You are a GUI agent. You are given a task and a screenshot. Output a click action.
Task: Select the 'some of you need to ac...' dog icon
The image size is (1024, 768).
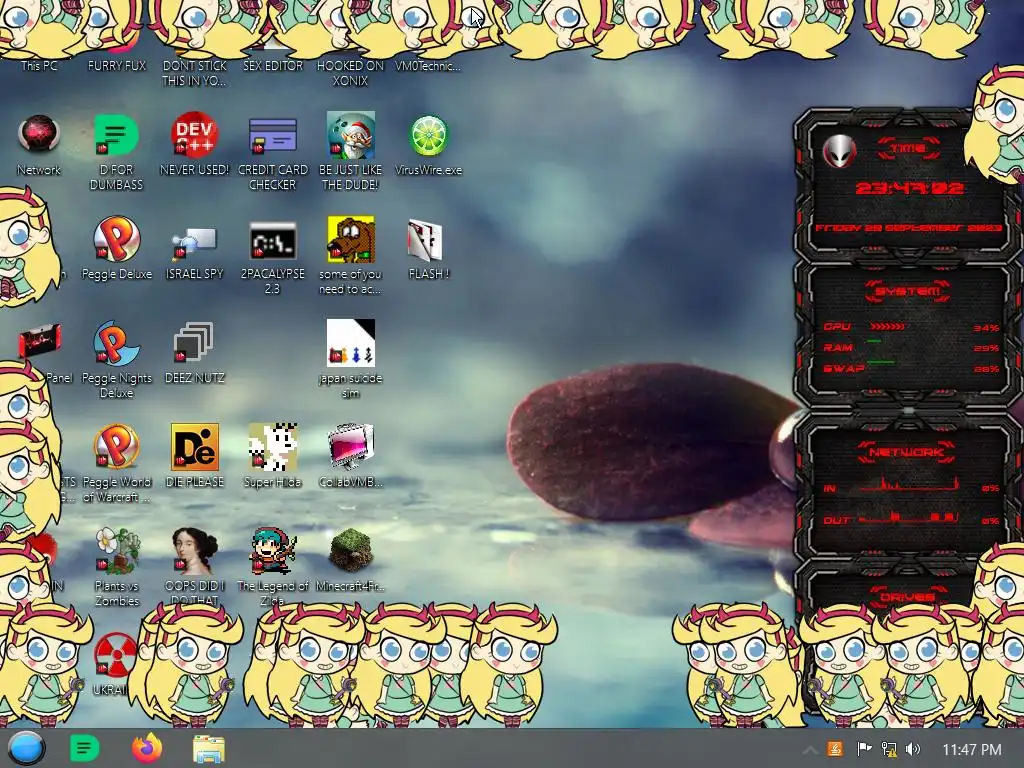point(351,240)
